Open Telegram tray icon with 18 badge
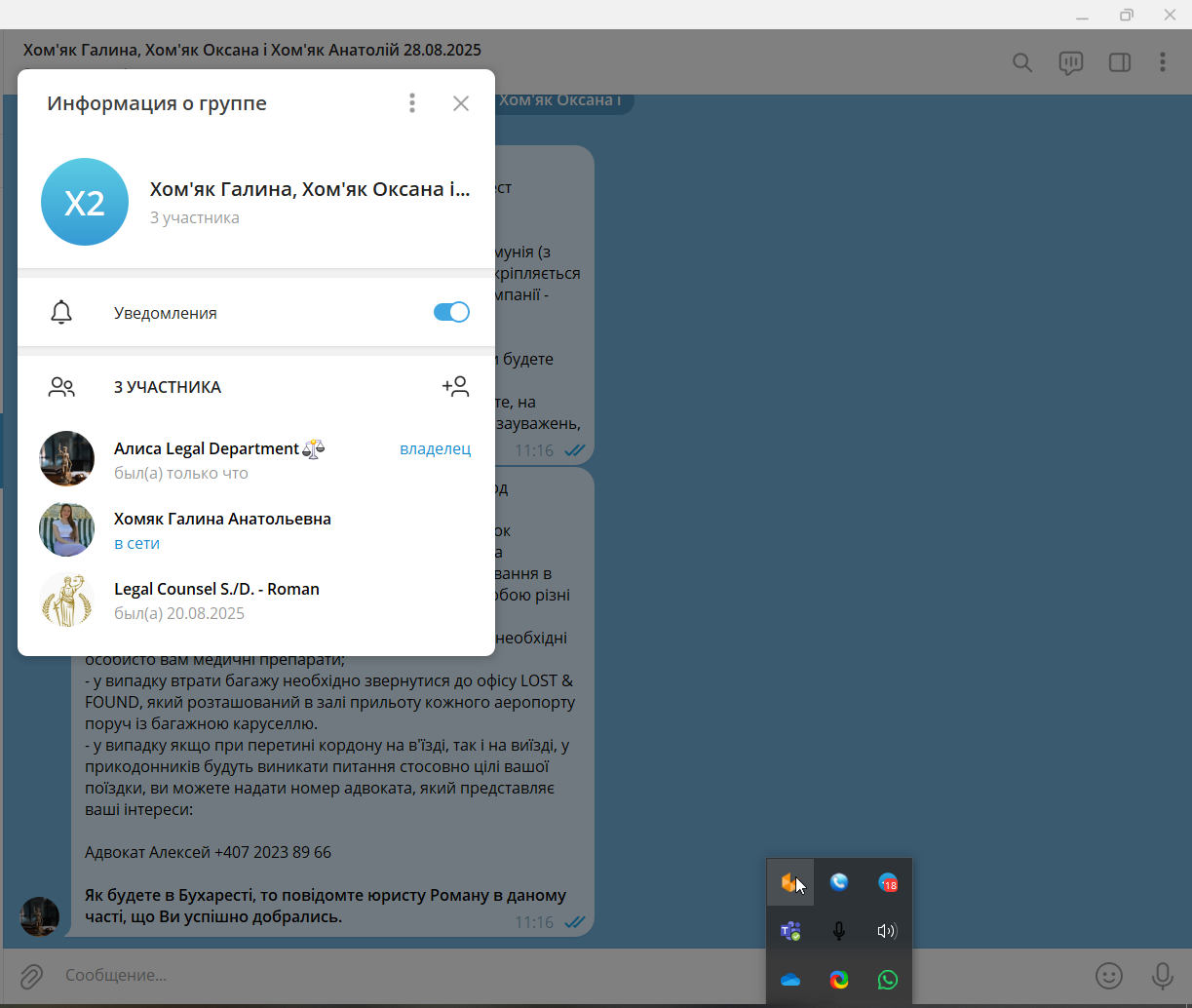The width and height of the screenshot is (1192, 1008). (888, 882)
